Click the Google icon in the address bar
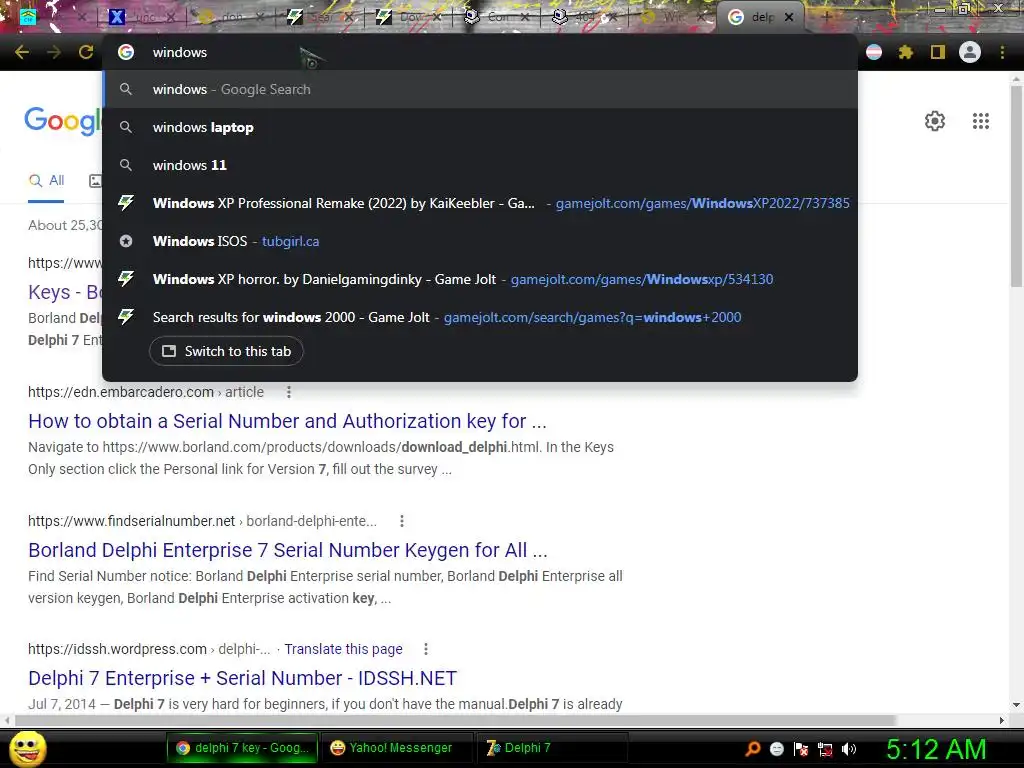This screenshot has height=768, width=1024. [126, 52]
